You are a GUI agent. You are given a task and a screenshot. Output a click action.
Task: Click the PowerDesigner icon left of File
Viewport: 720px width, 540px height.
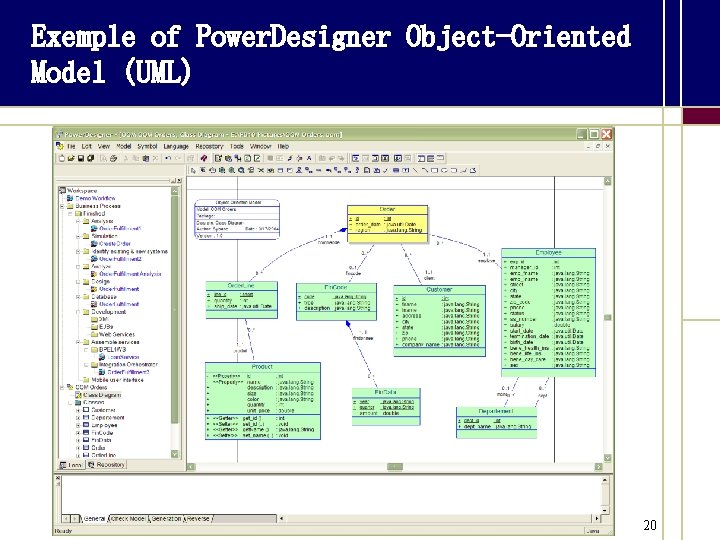pos(60,146)
